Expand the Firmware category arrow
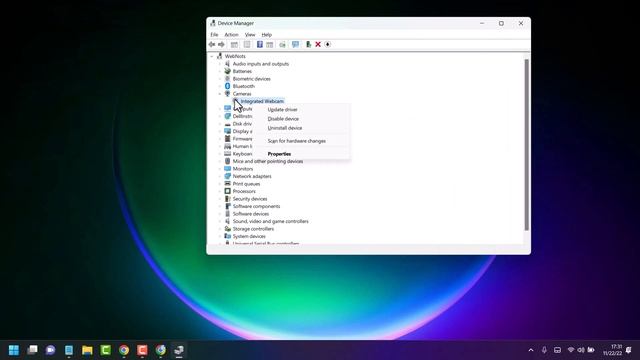The image size is (640, 360). tap(220, 139)
